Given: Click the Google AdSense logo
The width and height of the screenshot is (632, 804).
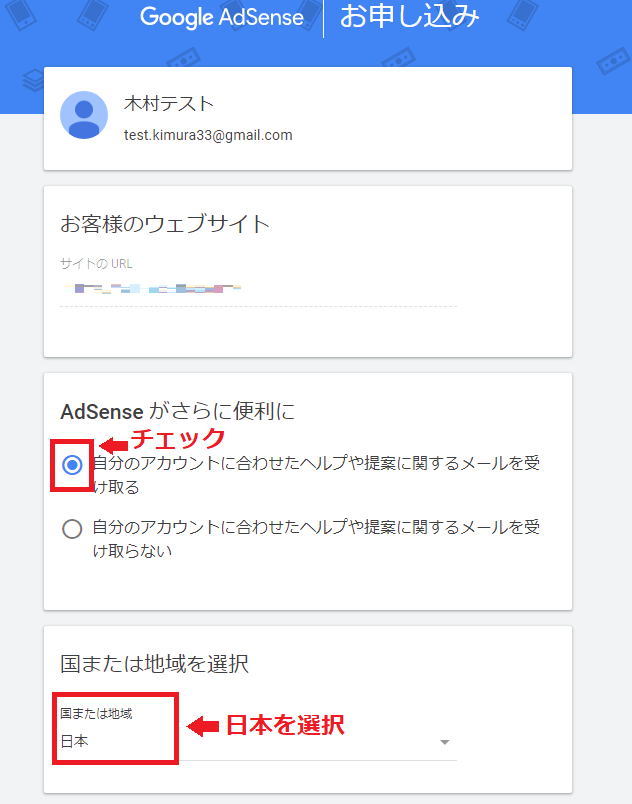Looking at the screenshot, I should click(222, 17).
